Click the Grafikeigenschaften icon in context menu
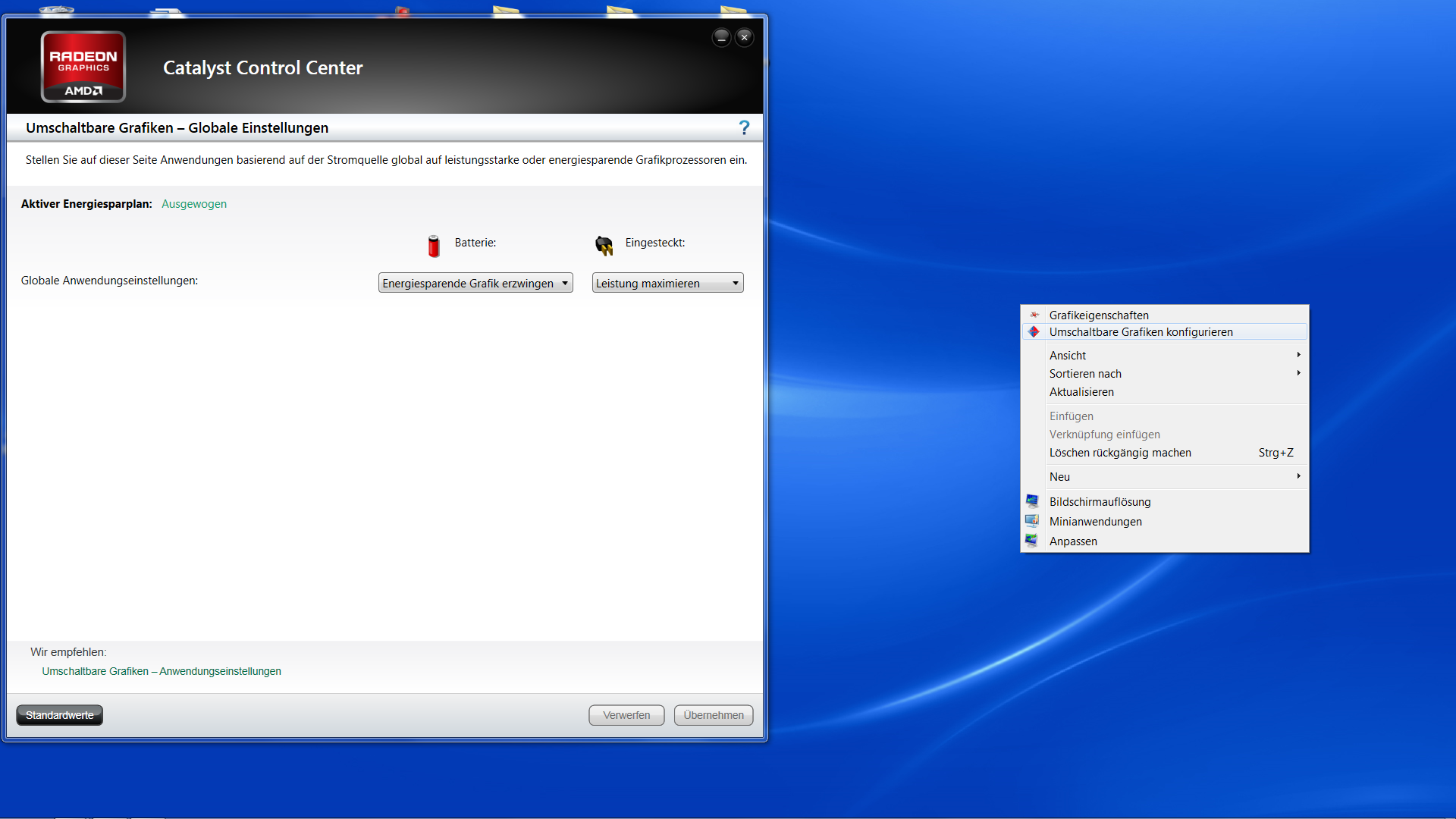This screenshot has height=819, width=1456. [1034, 315]
